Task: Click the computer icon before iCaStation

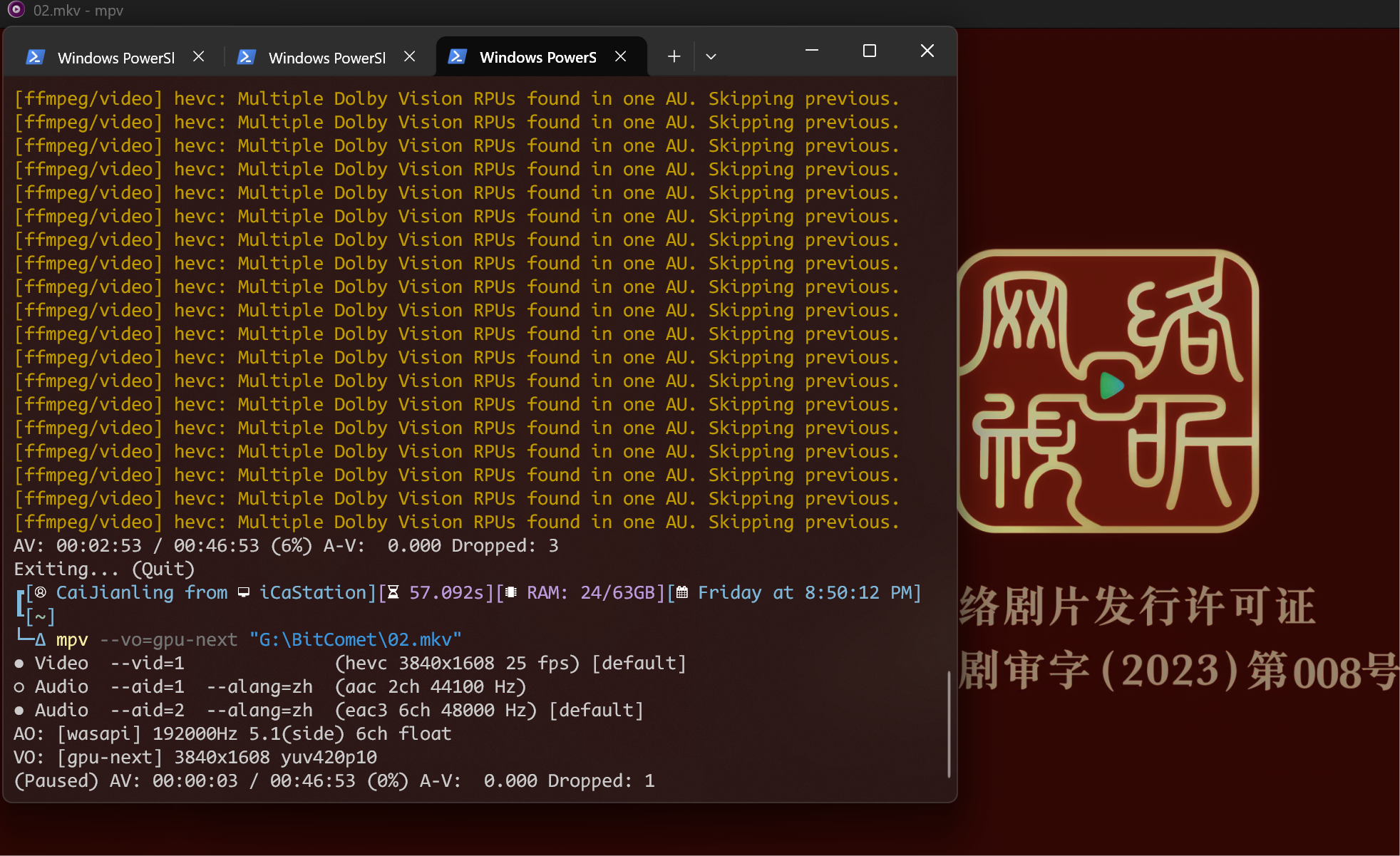Action: click(x=244, y=592)
